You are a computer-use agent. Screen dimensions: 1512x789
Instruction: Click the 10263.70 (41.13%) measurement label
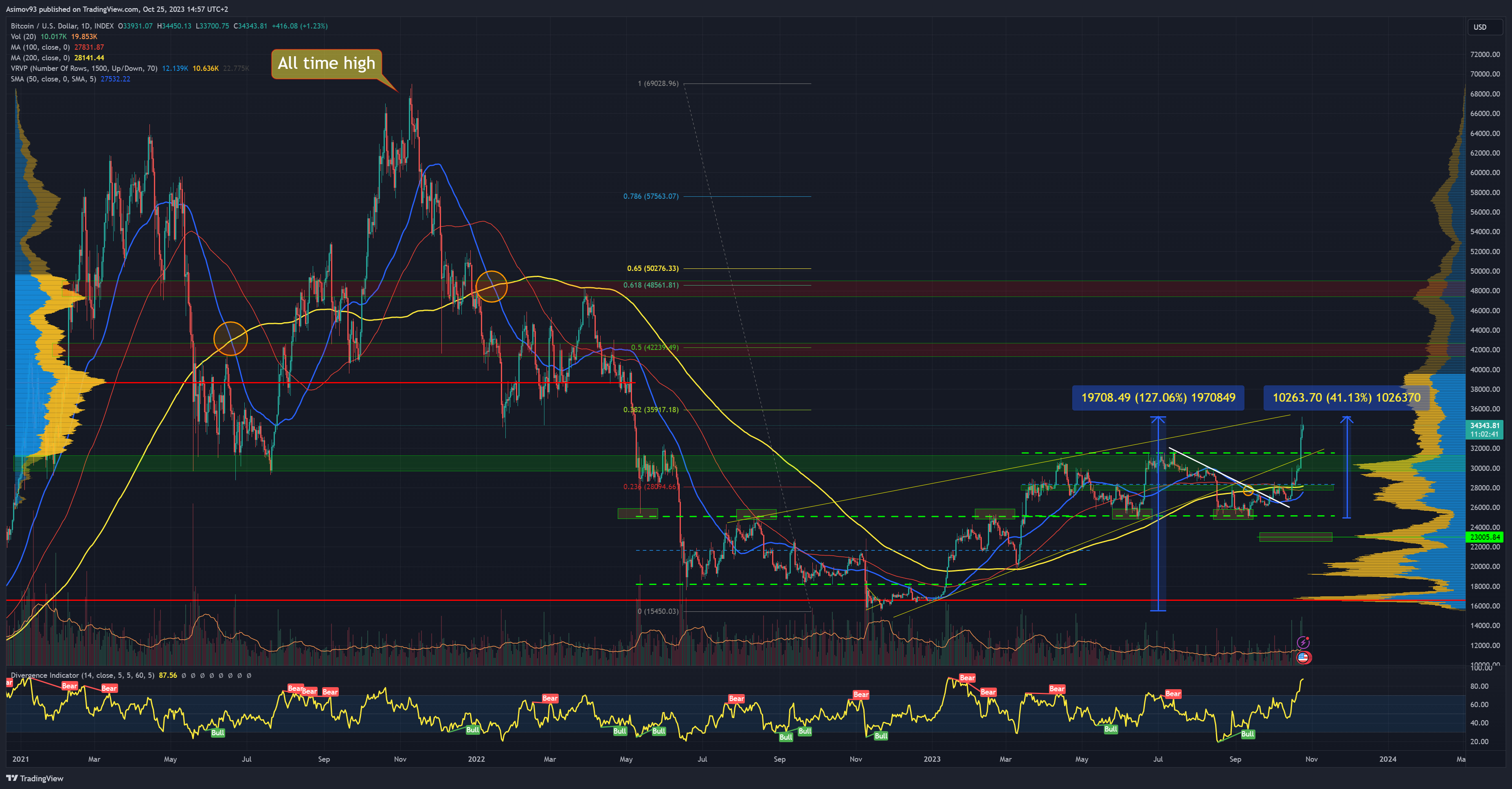point(1346,398)
